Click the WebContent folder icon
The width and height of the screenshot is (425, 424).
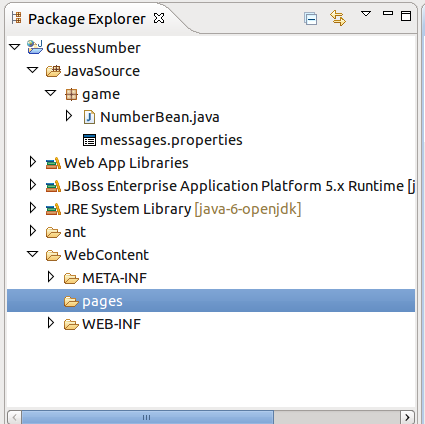[x=53, y=255]
